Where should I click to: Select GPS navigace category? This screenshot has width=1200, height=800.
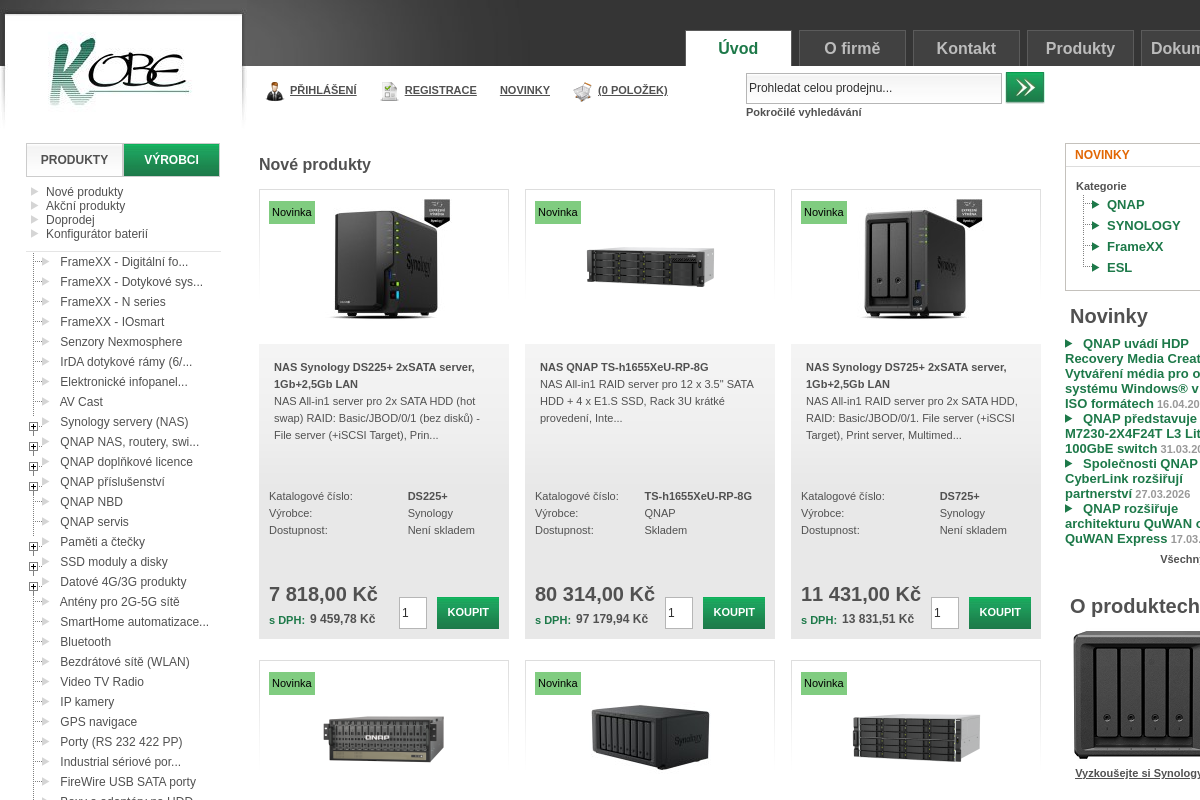[x=98, y=722]
